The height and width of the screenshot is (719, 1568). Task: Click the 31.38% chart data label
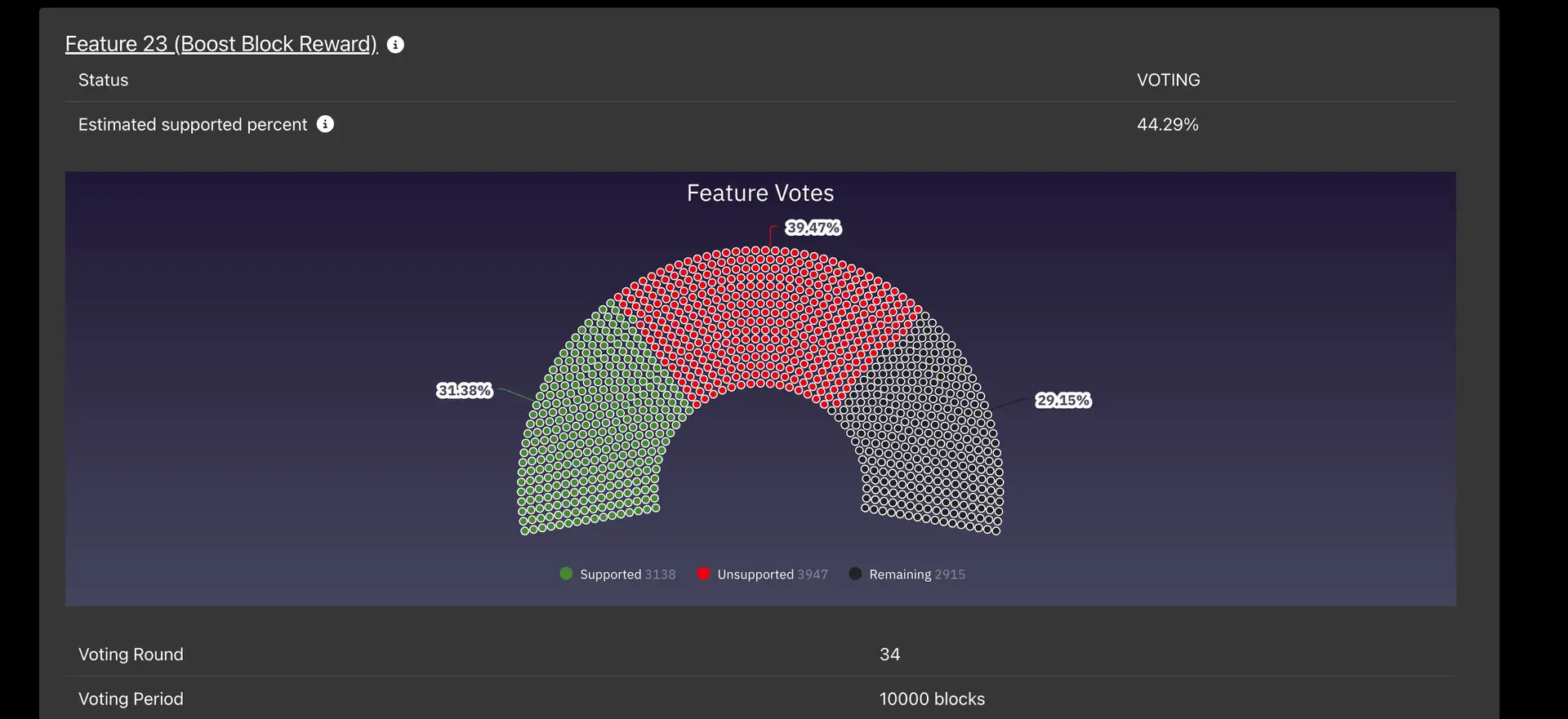pyautogui.click(x=465, y=390)
